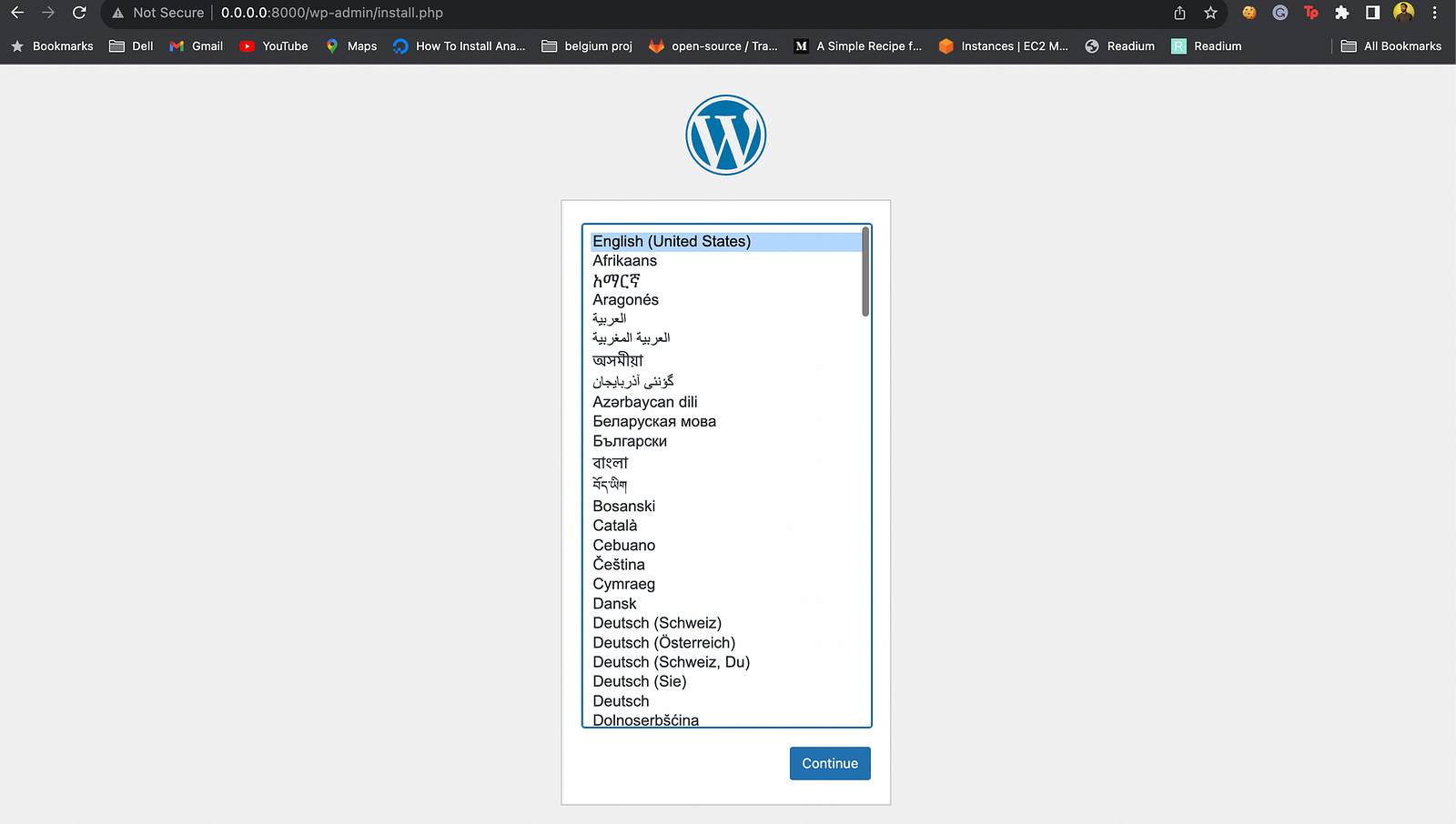Select Deutsch (Schweiz) language option
1456x824 pixels.
point(725,624)
